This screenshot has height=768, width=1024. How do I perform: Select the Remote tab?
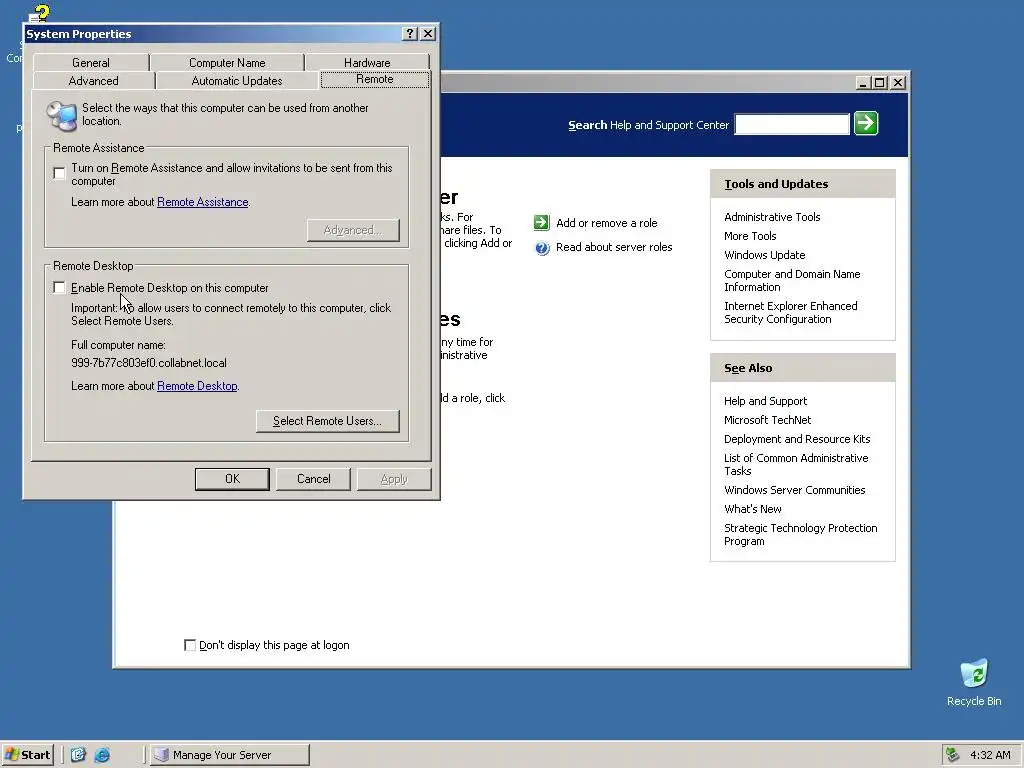pos(375,79)
